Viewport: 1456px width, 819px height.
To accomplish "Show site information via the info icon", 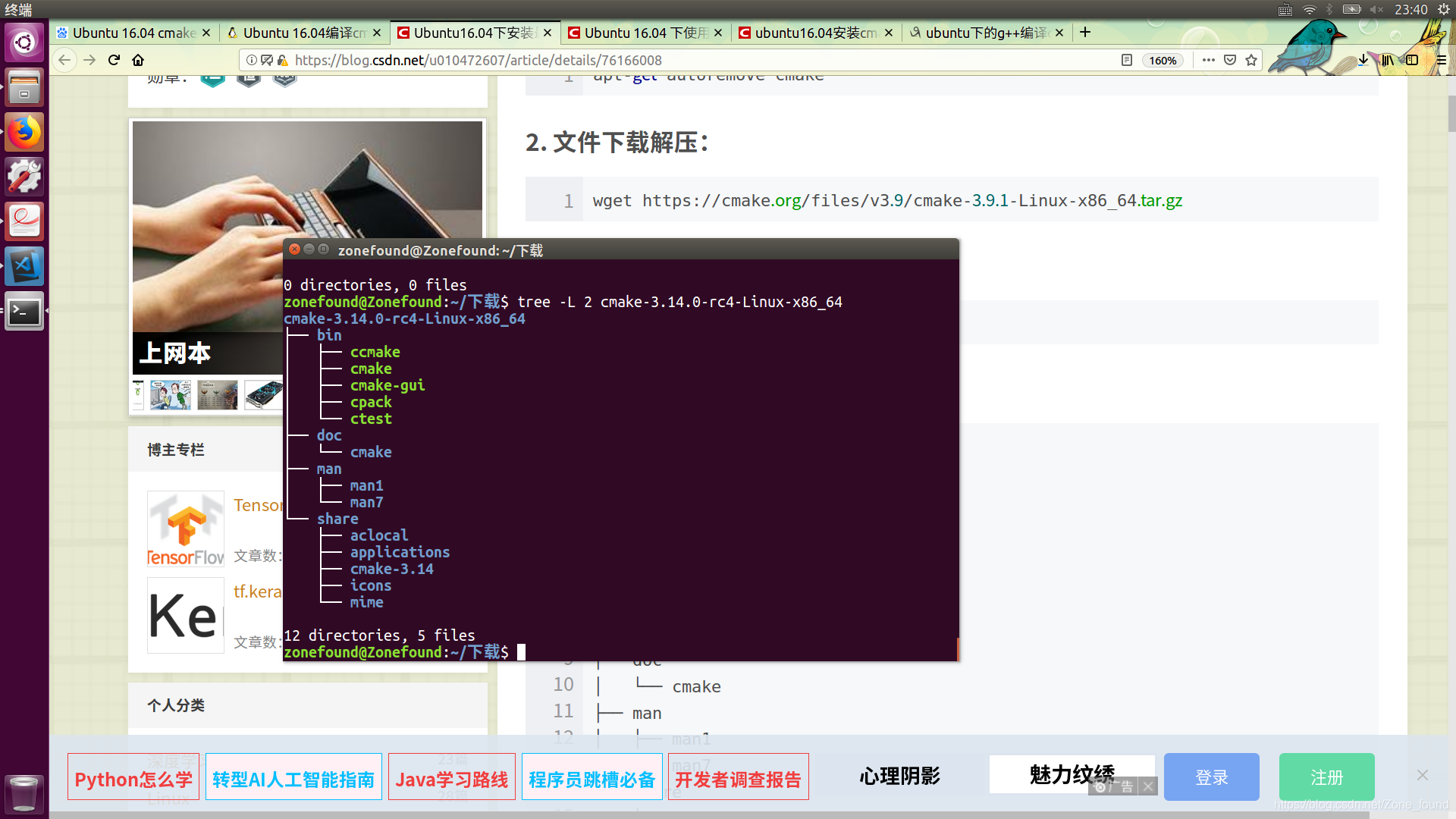I will pos(252,60).
